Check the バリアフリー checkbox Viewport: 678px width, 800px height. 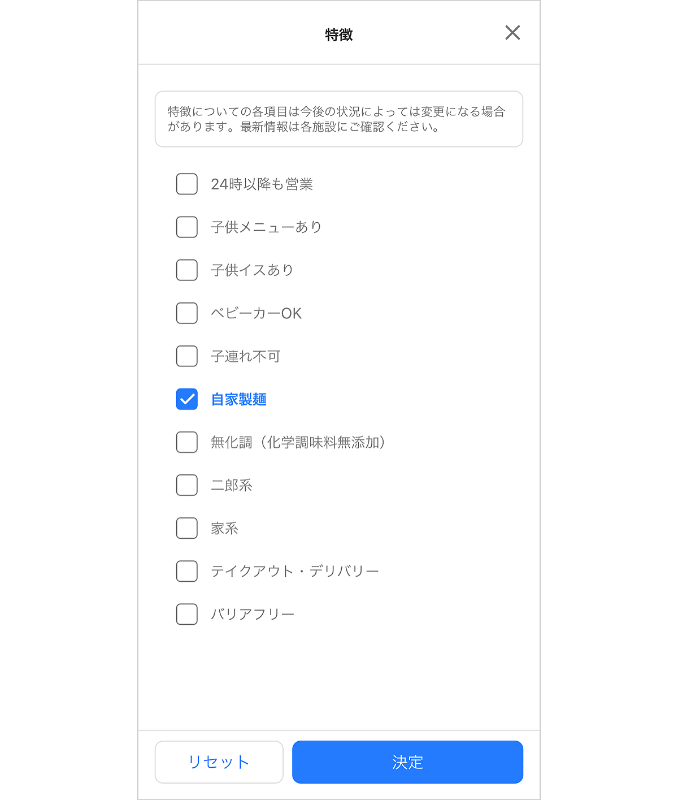(x=186, y=614)
